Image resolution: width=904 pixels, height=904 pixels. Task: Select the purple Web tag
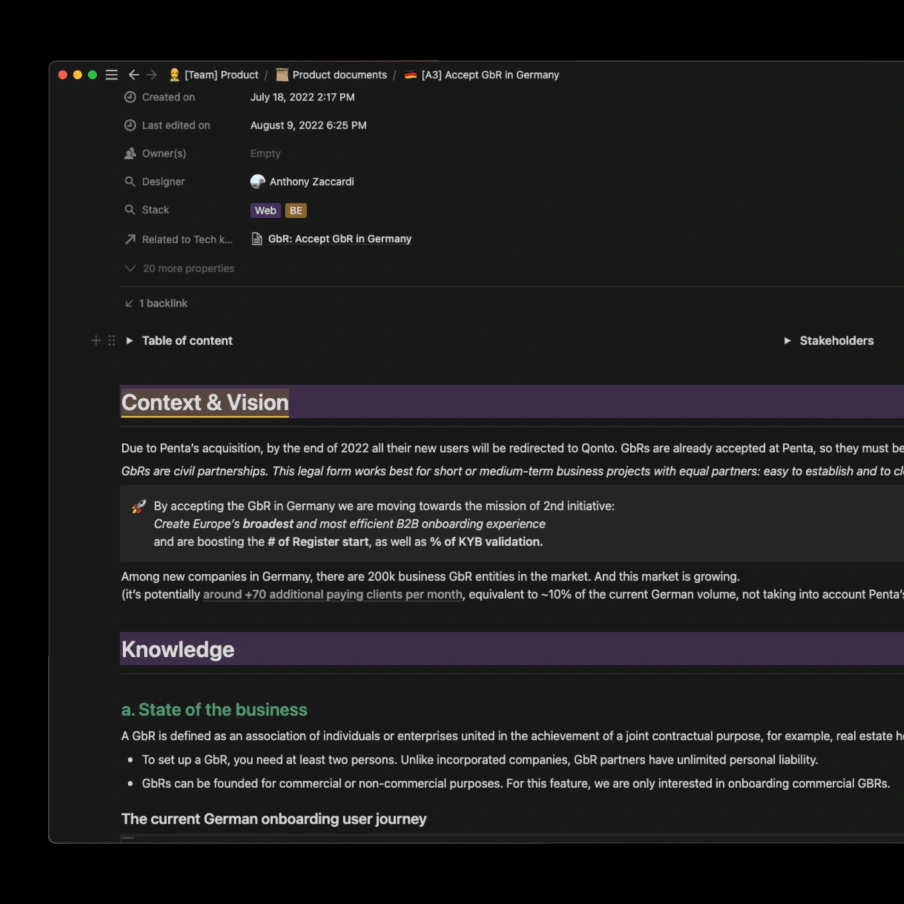[265, 210]
